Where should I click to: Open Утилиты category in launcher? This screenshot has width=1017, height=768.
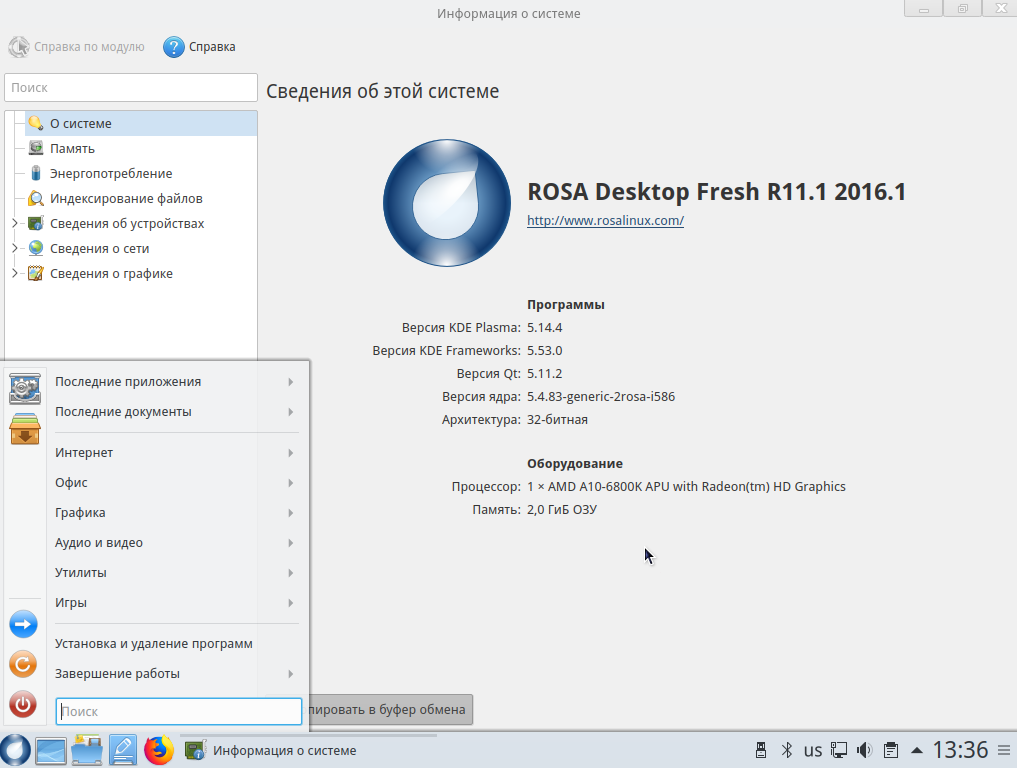coord(175,573)
